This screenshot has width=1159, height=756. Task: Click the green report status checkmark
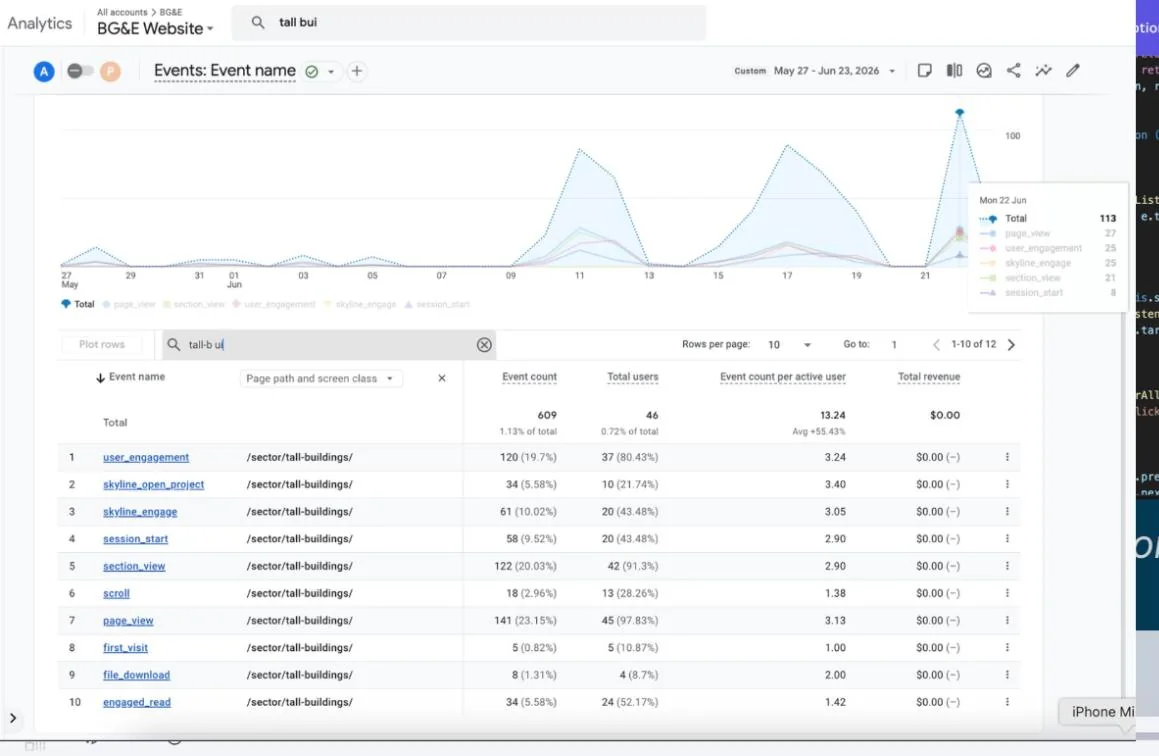coord(312,72)
